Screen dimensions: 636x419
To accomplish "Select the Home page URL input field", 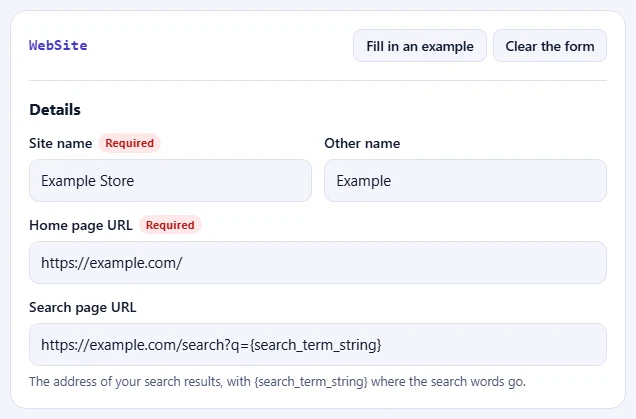I will 318,262.
